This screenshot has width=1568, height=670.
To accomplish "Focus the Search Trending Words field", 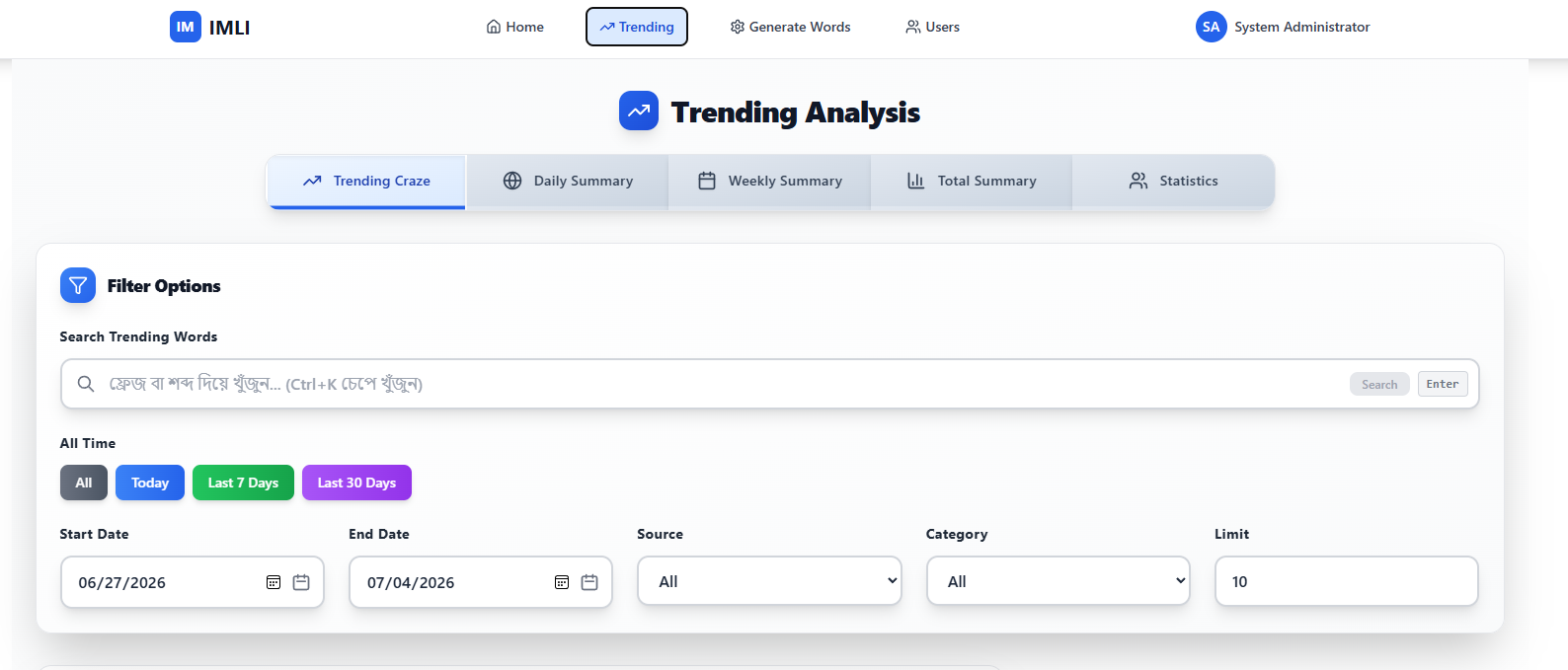I will [770, 384].
